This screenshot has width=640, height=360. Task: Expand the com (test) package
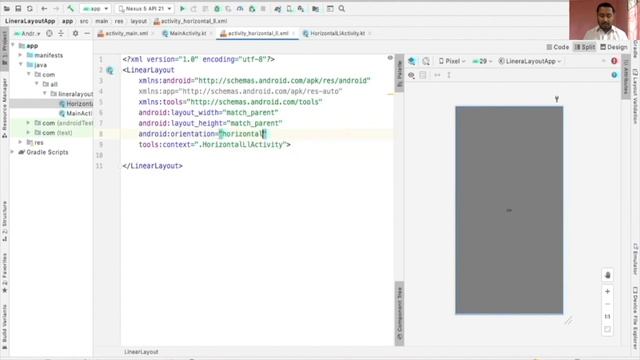tap(28, 133)
